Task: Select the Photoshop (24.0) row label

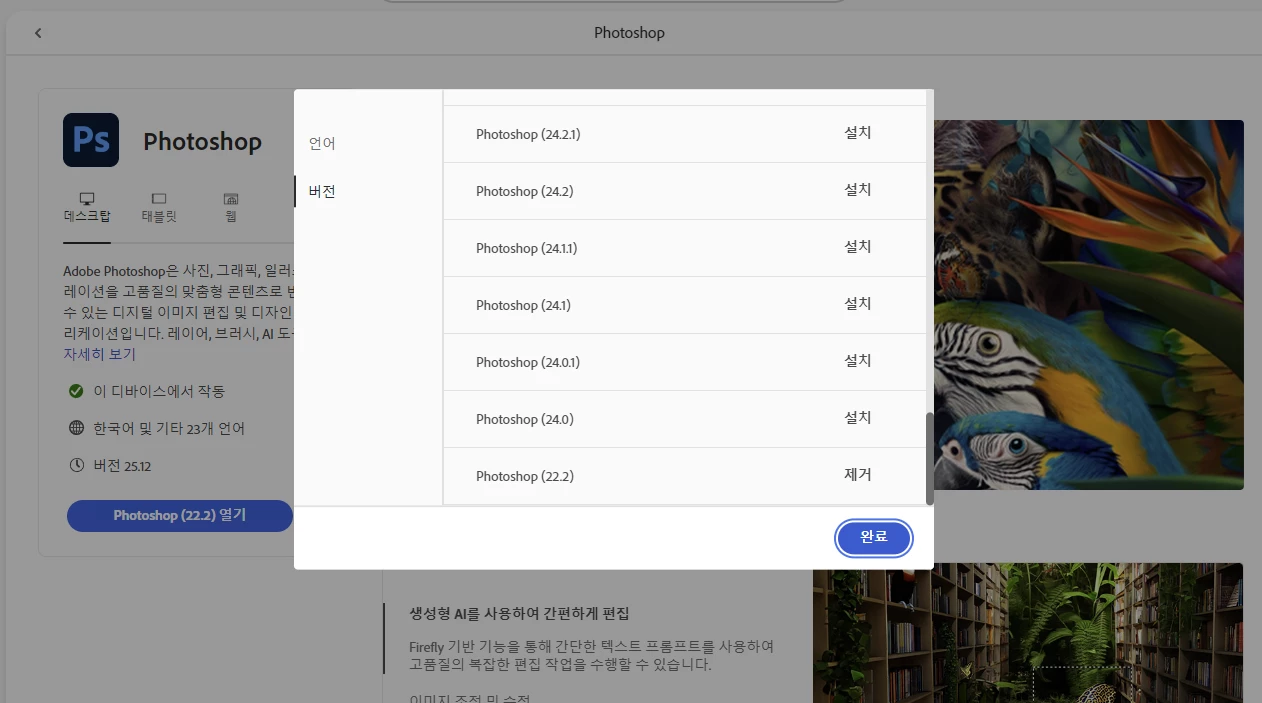Action: coord(525,419)
